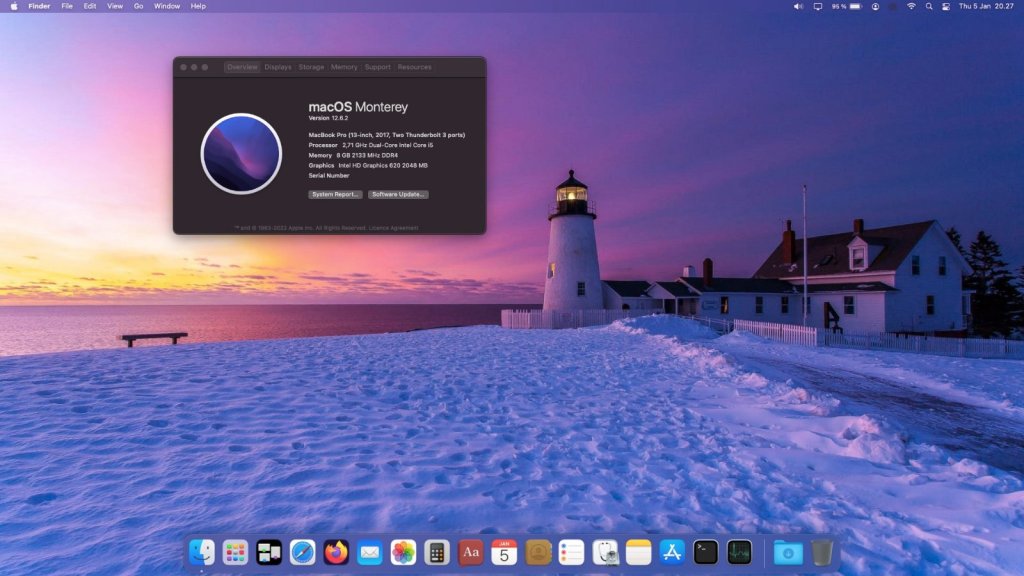The image size is (1024, 576).
Task: Open the Calendar app in the dock
Action: pos(504,552)
